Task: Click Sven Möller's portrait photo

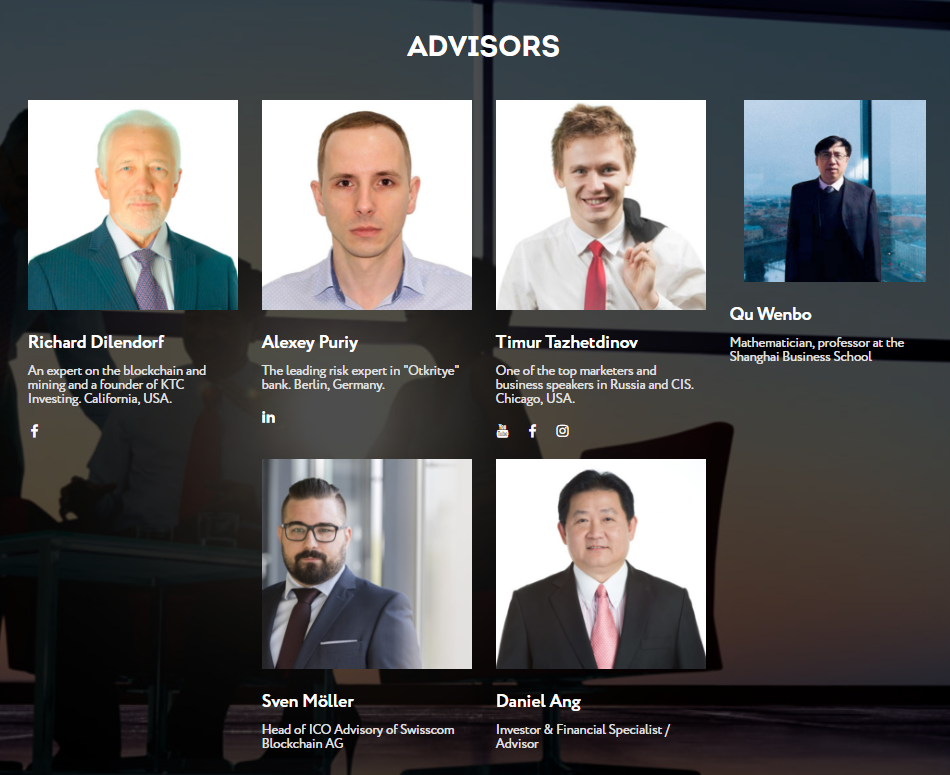Action: (367, 564)
